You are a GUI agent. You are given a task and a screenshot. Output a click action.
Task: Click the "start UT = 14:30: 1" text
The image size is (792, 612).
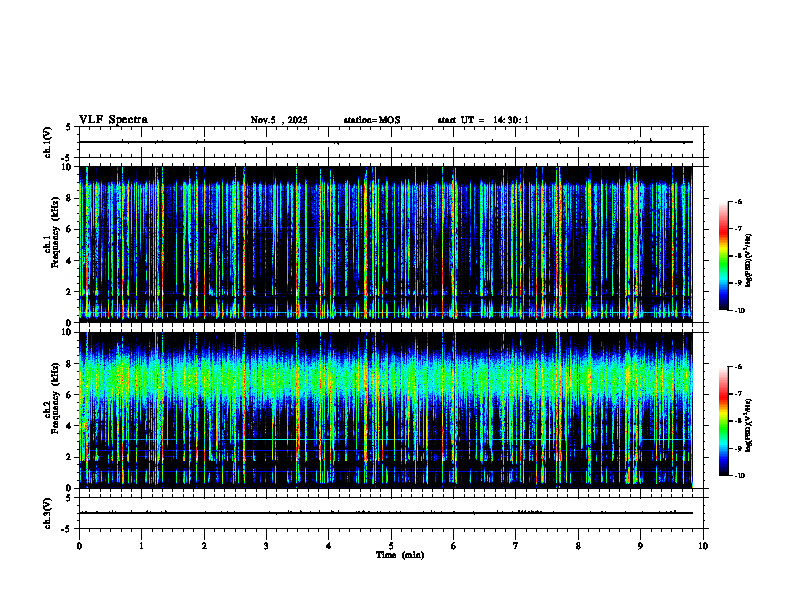(x=483, y=120)
